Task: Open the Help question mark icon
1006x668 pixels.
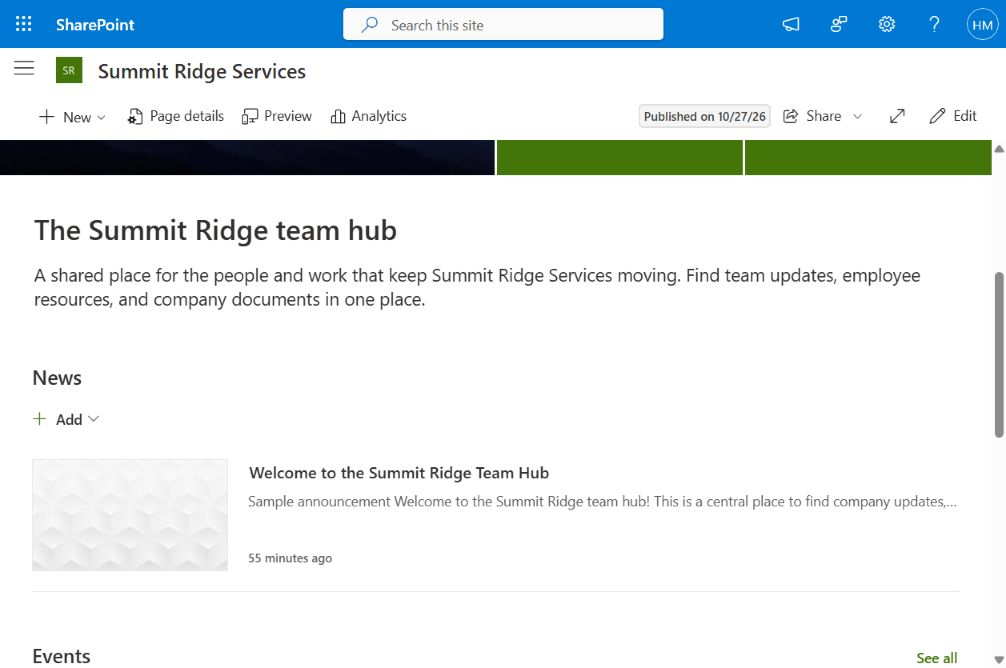Action: [x=934, y=24]
